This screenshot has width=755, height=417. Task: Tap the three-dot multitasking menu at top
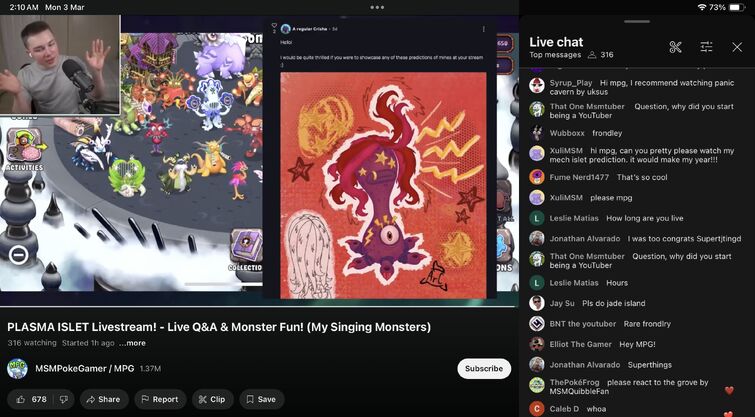(378, 7)
